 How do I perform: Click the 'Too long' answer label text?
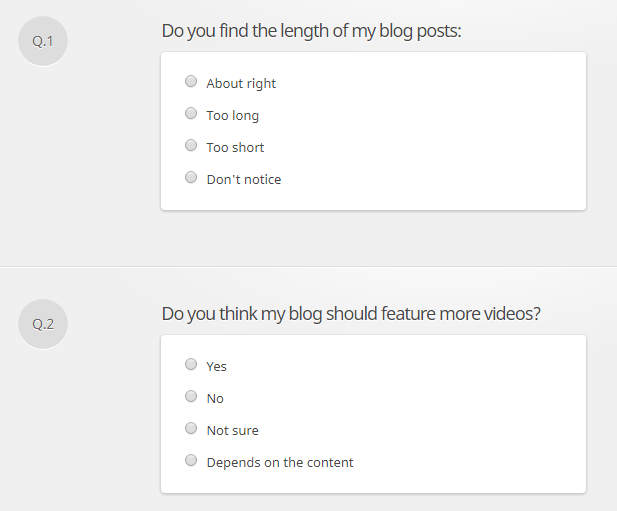pyautogui.click(x=232, y=116)
